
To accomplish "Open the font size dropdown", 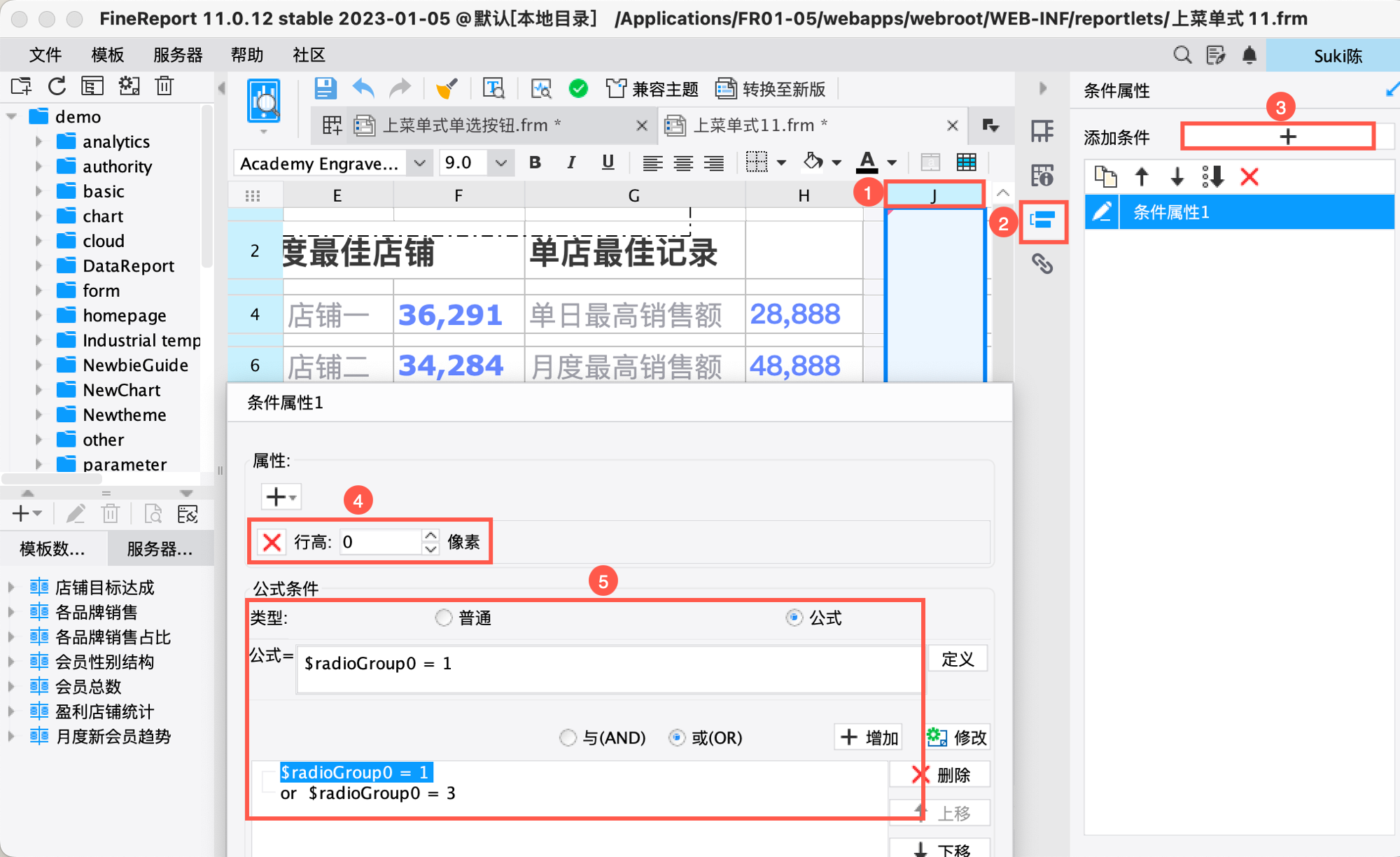I will click(500, 163).
